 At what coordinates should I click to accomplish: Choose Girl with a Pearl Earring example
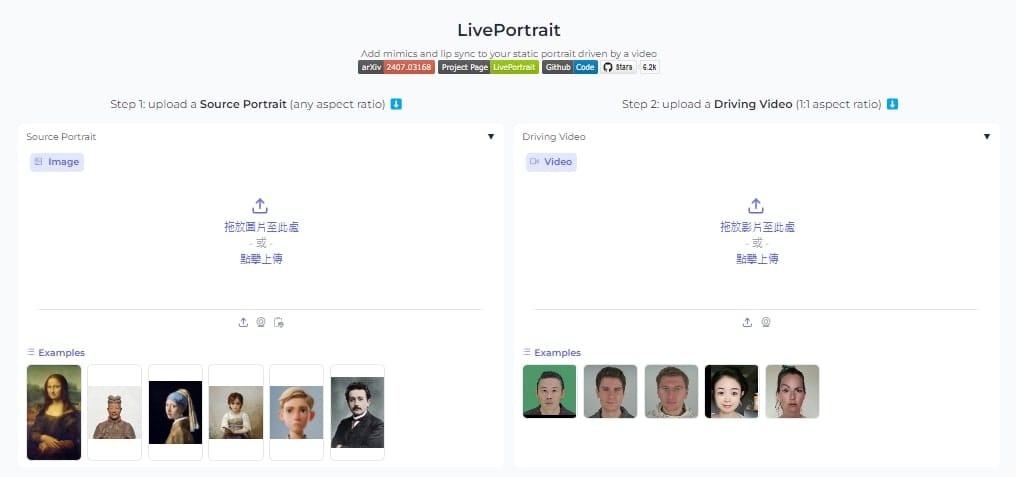pos(175,412)
